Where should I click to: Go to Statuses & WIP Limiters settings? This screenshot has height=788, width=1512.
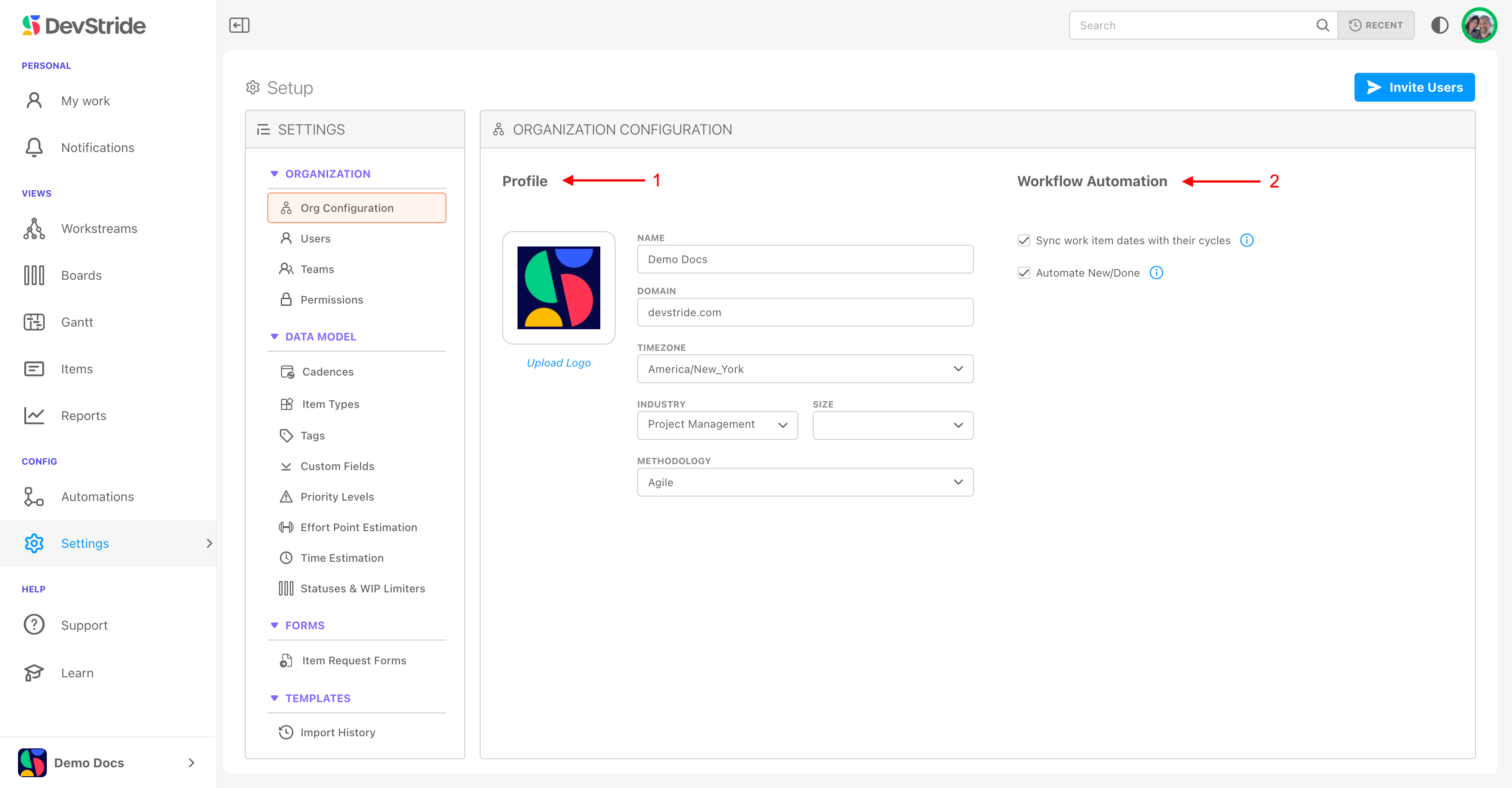362,588
